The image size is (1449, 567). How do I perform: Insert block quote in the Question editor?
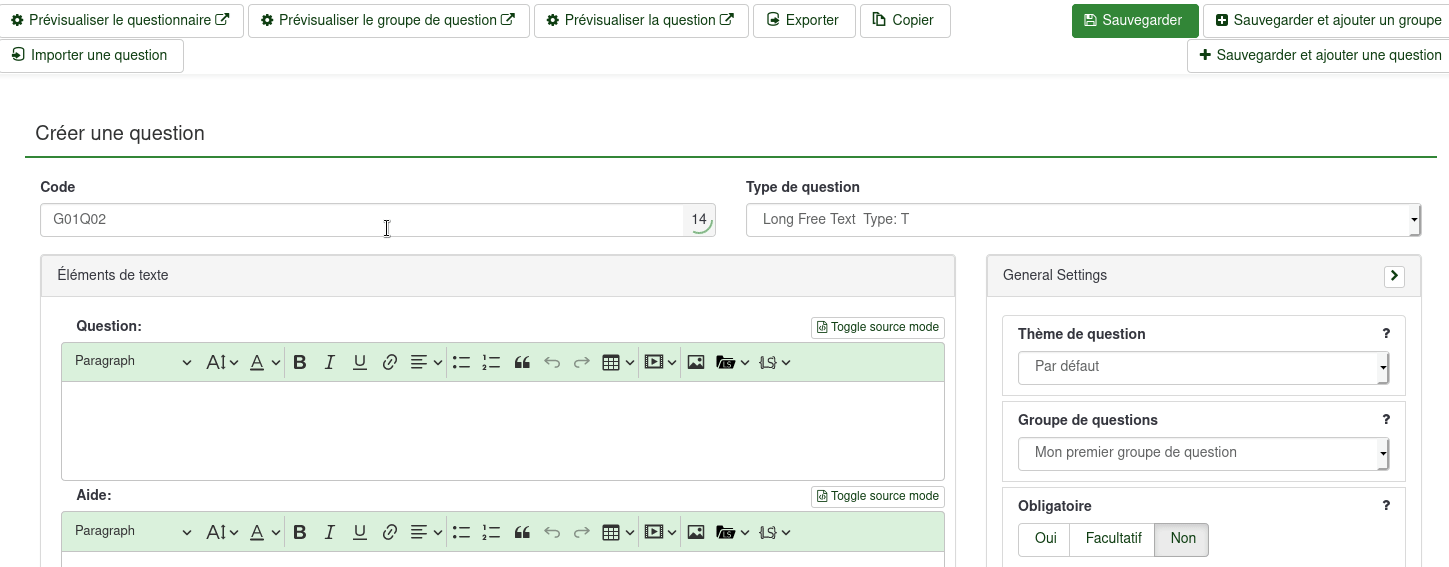click(521, 362)
